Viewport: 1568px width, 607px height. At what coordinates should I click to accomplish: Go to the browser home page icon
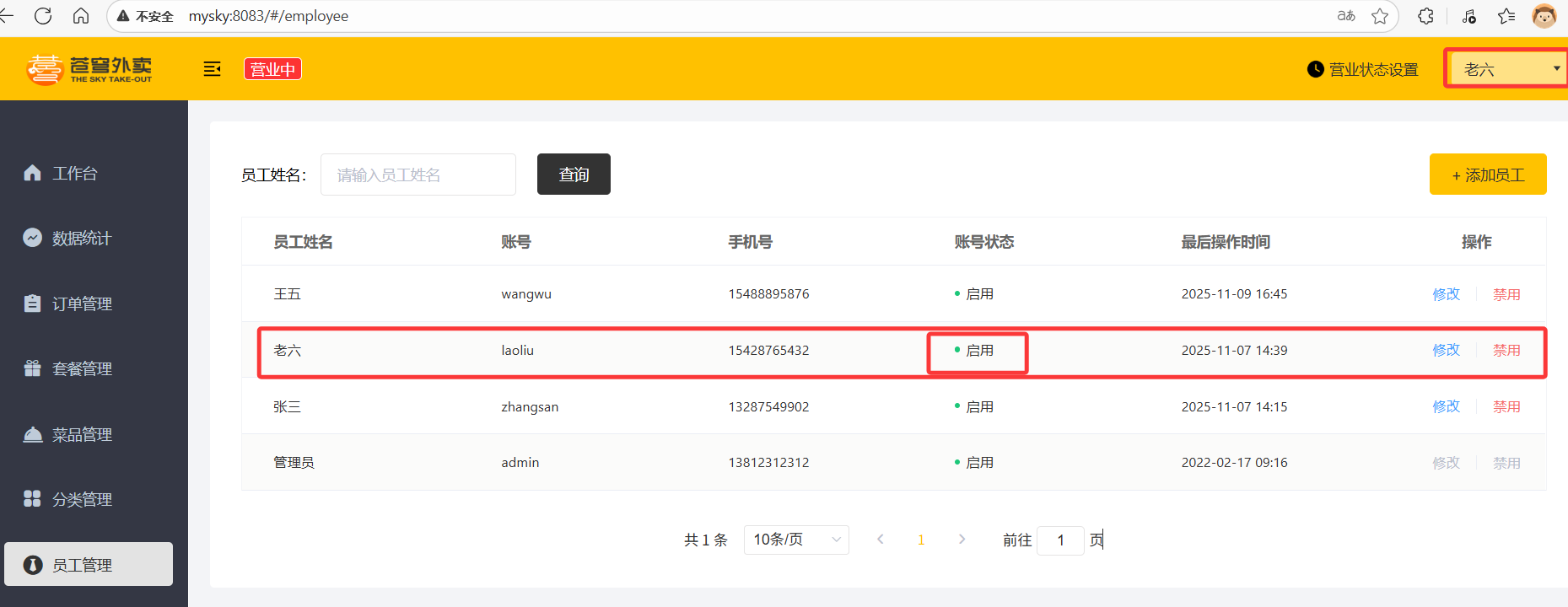(81, 16)
